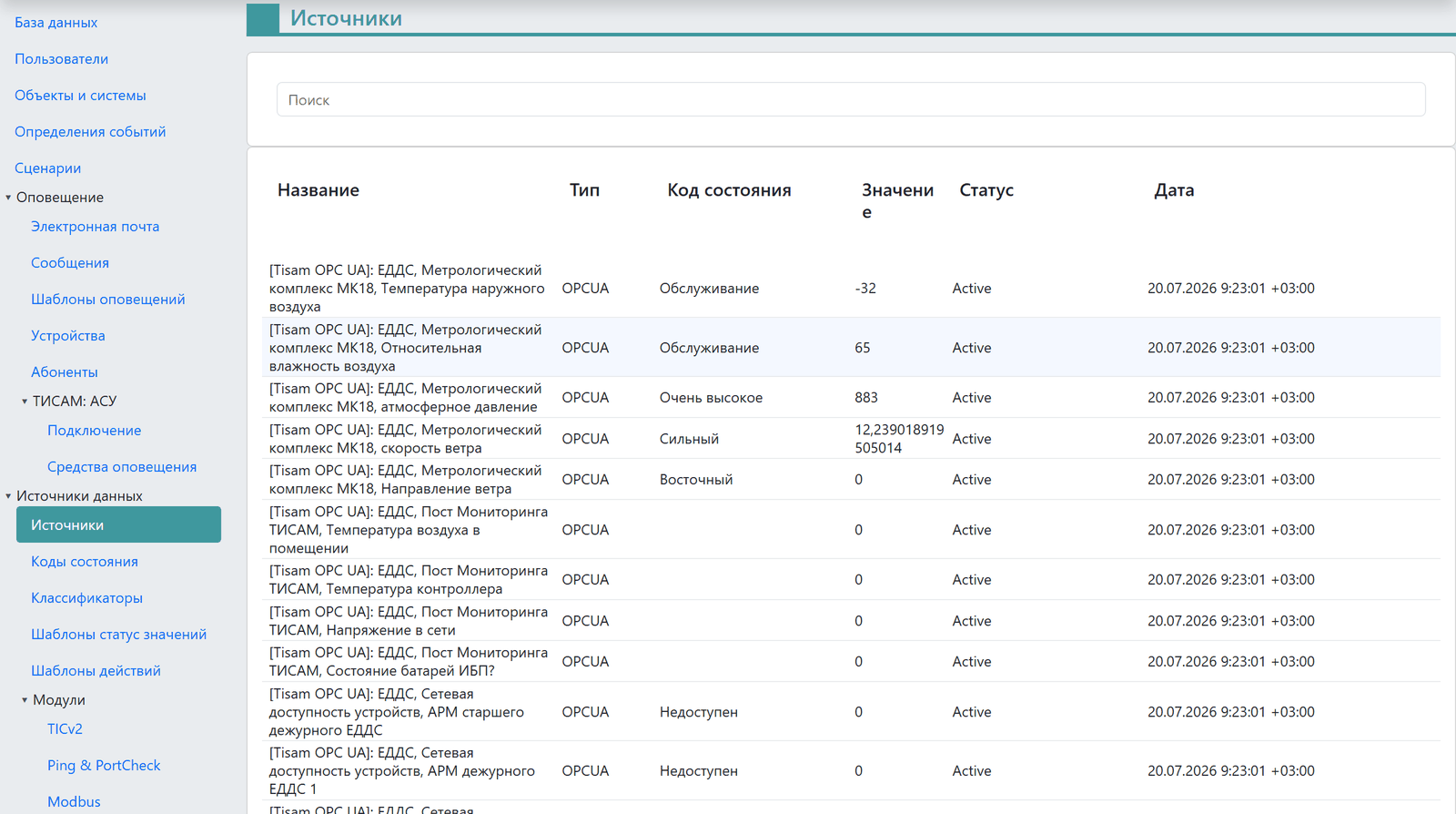Open Шаблоны действий page
This screenshot has height=814, width=1456.
96,670
